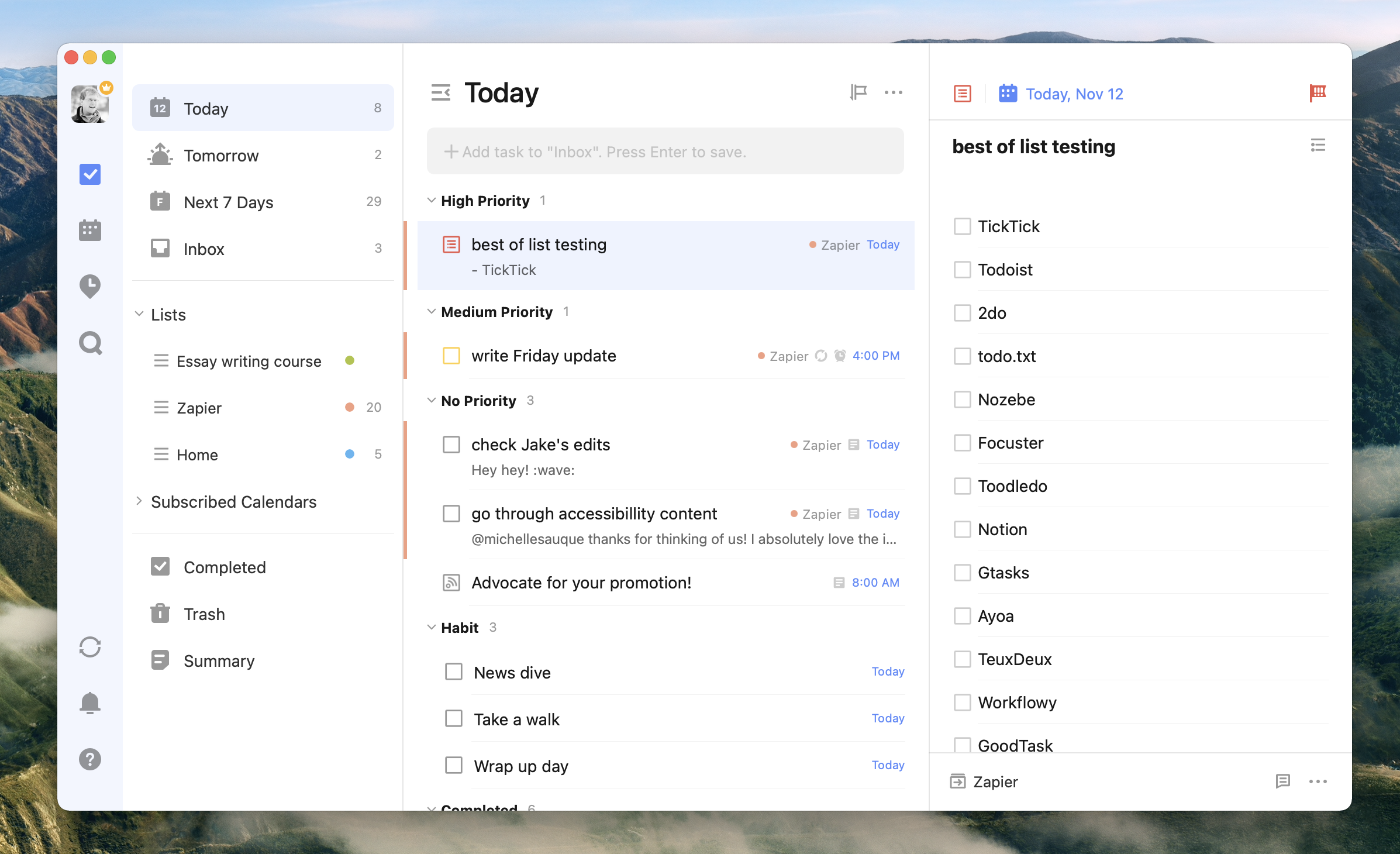Enable checkbox next to TickTick in detail panel
The height and width of the screenshot is (854, 1400).
pyautogui.click(x=962, y=226)
